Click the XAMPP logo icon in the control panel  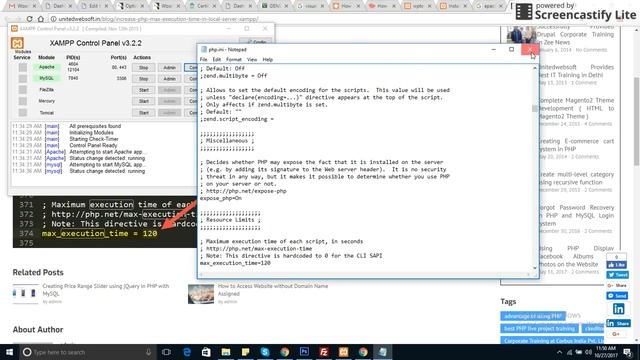coord(17,43)
